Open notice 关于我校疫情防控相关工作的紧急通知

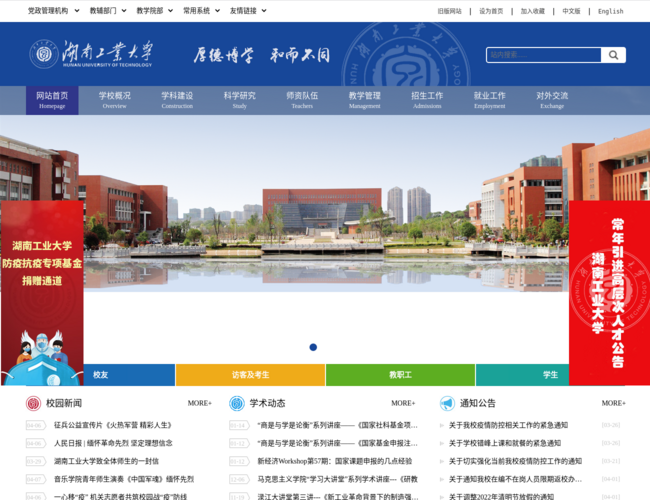508,425
